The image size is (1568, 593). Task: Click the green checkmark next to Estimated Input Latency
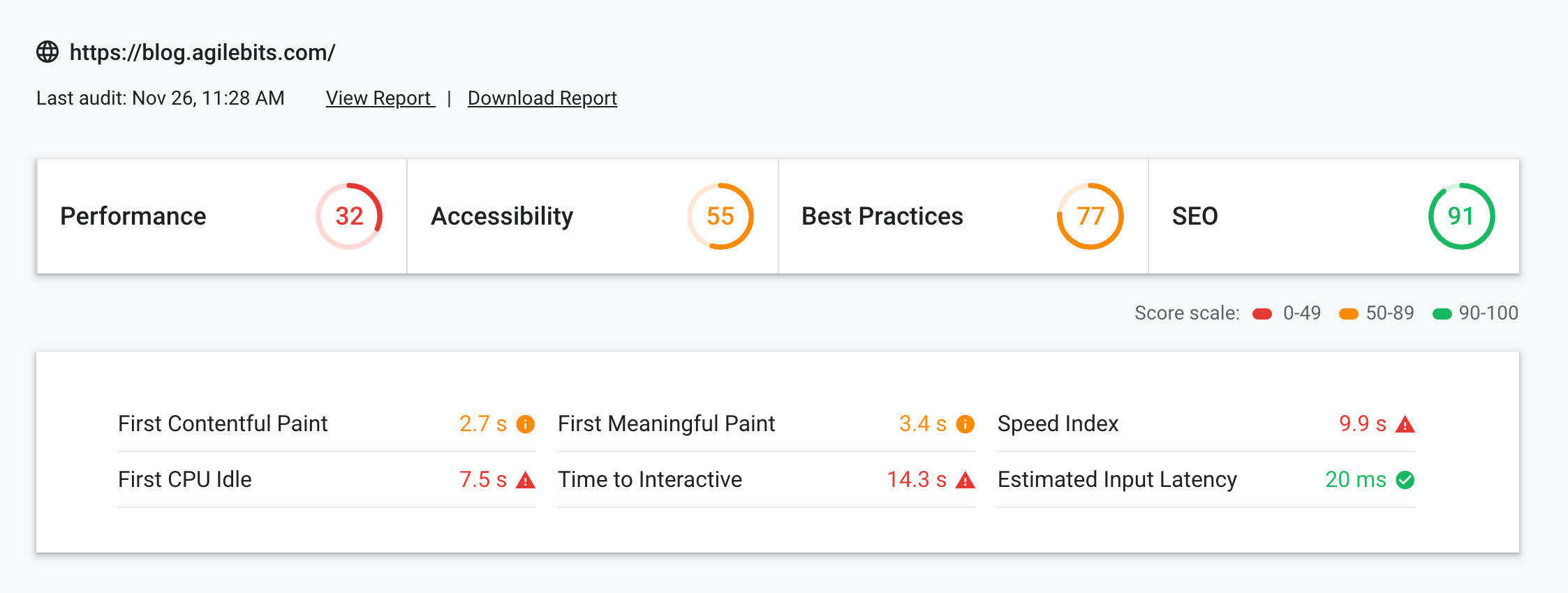tap(1405, 480)
